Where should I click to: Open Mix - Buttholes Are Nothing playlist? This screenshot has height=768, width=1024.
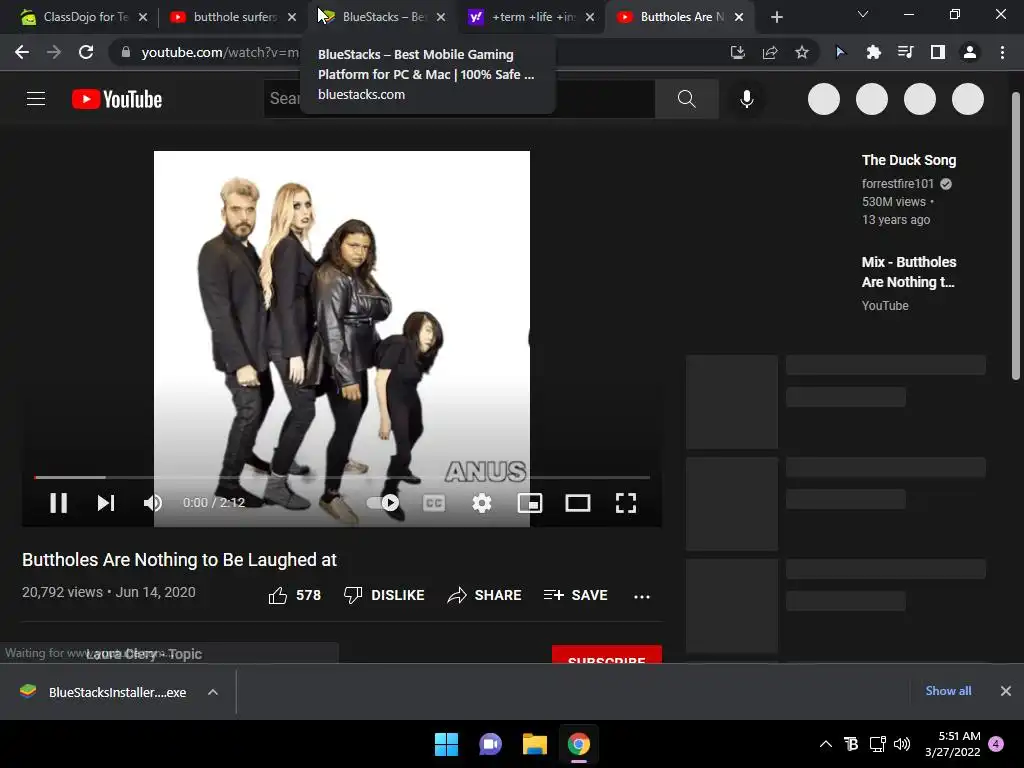pos(908,272)
